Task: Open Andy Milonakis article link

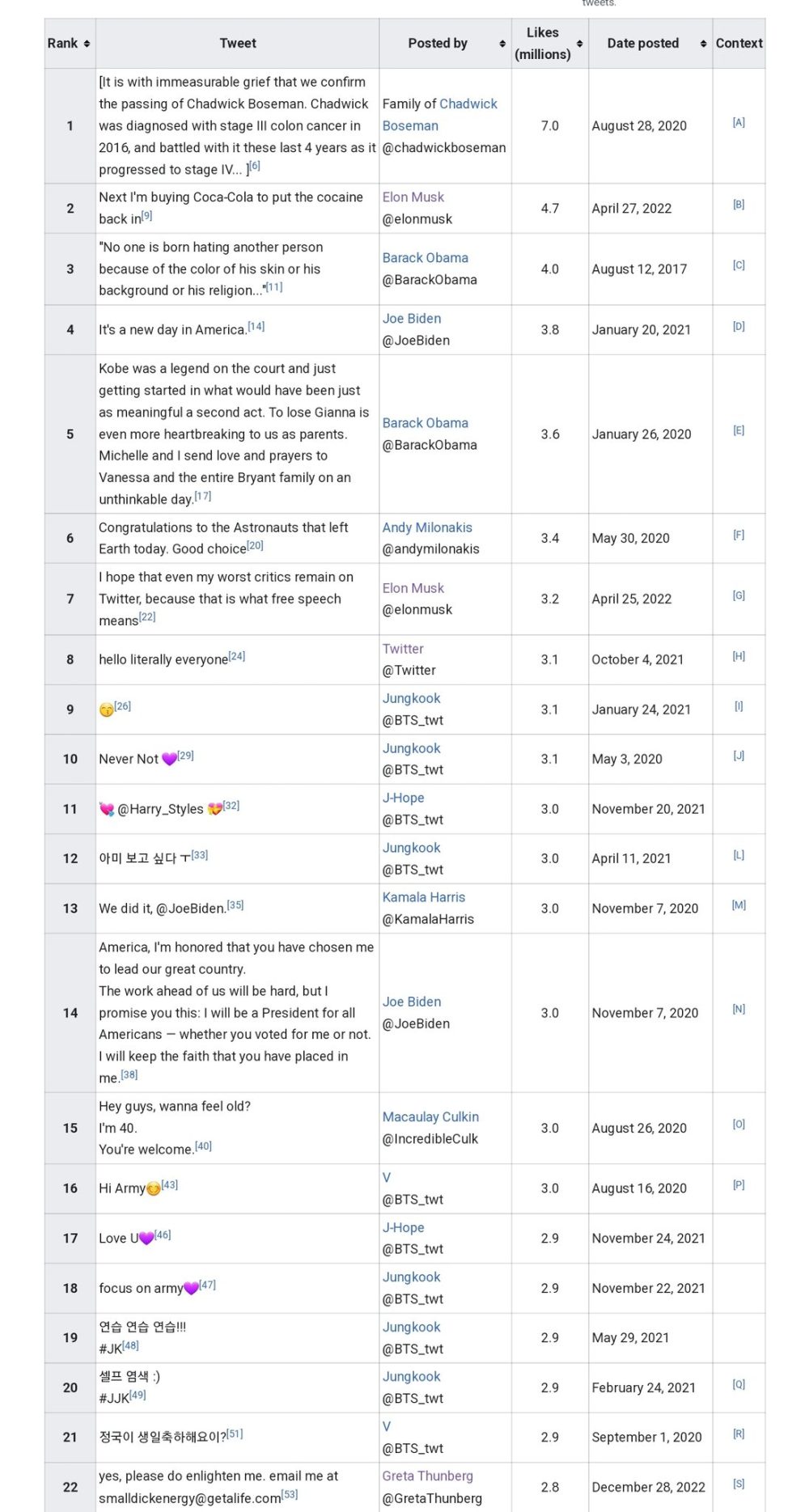Action: (x=427, y=527)
